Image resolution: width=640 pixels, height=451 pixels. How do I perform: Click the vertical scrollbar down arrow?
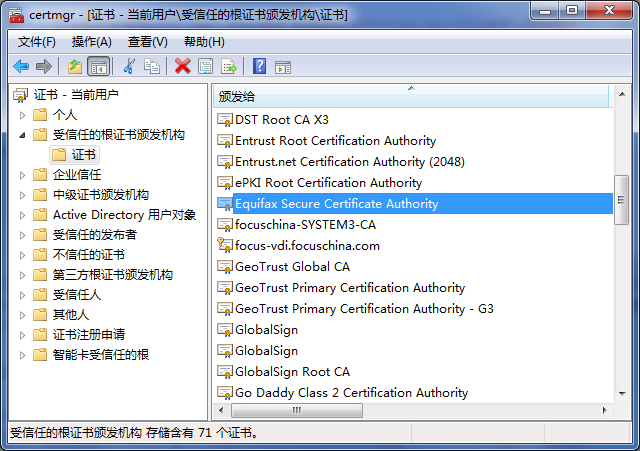point(622,393)
